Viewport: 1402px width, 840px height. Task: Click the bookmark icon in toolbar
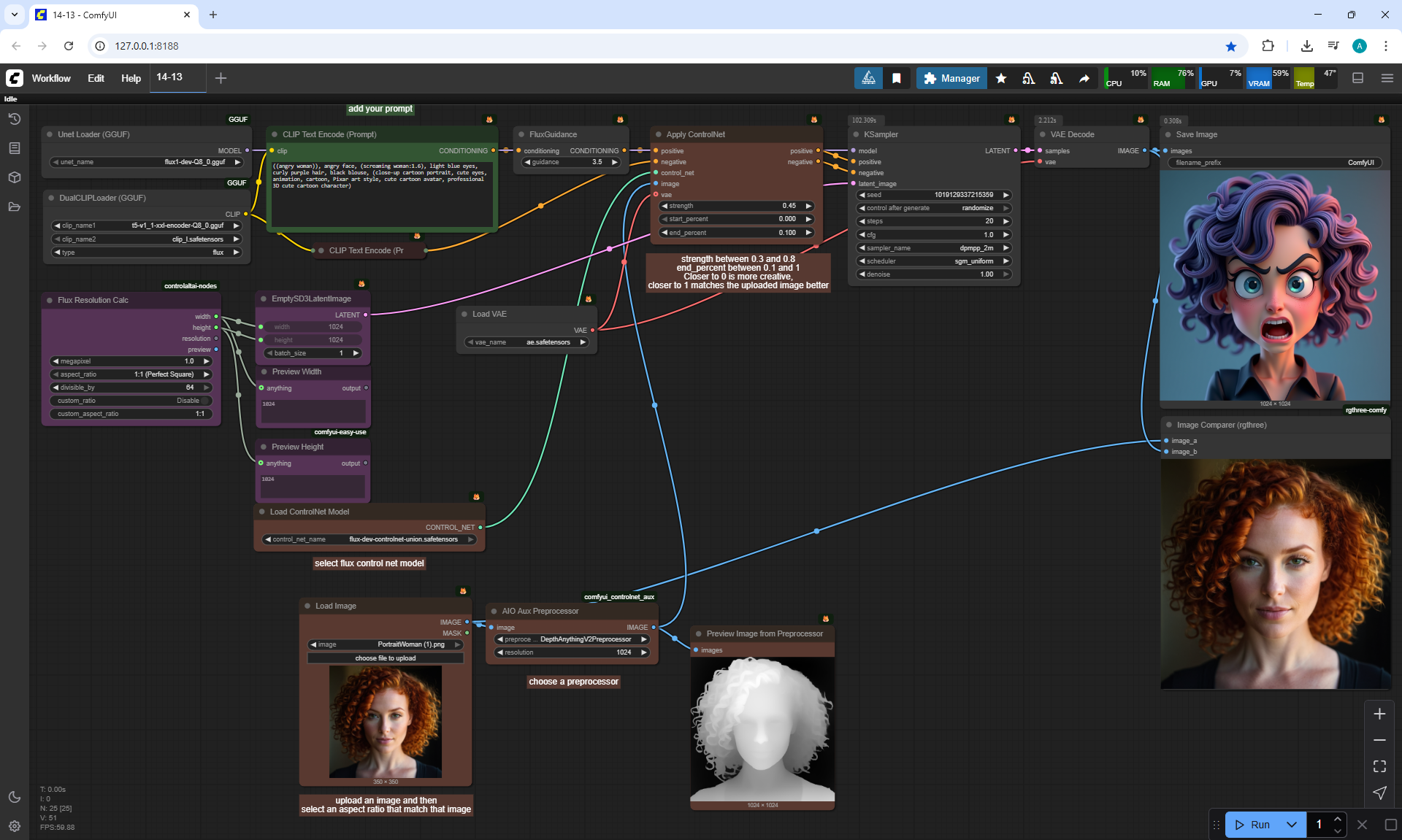[897, 78]
